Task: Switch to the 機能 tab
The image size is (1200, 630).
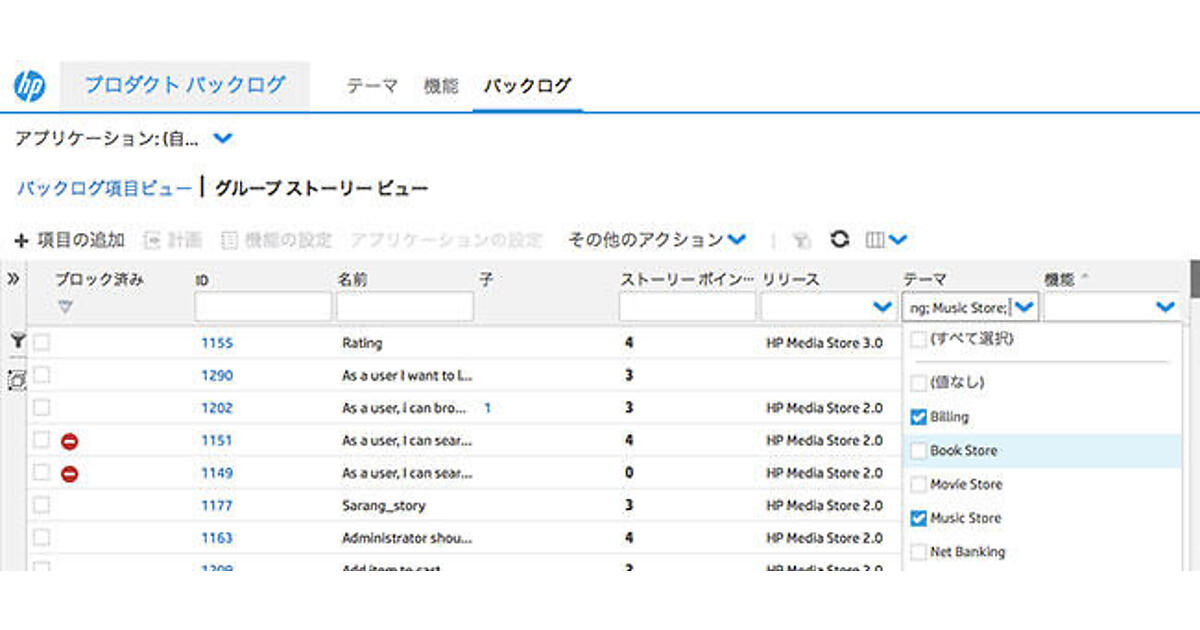Action: pyautogui.click(x=441, y=86)
